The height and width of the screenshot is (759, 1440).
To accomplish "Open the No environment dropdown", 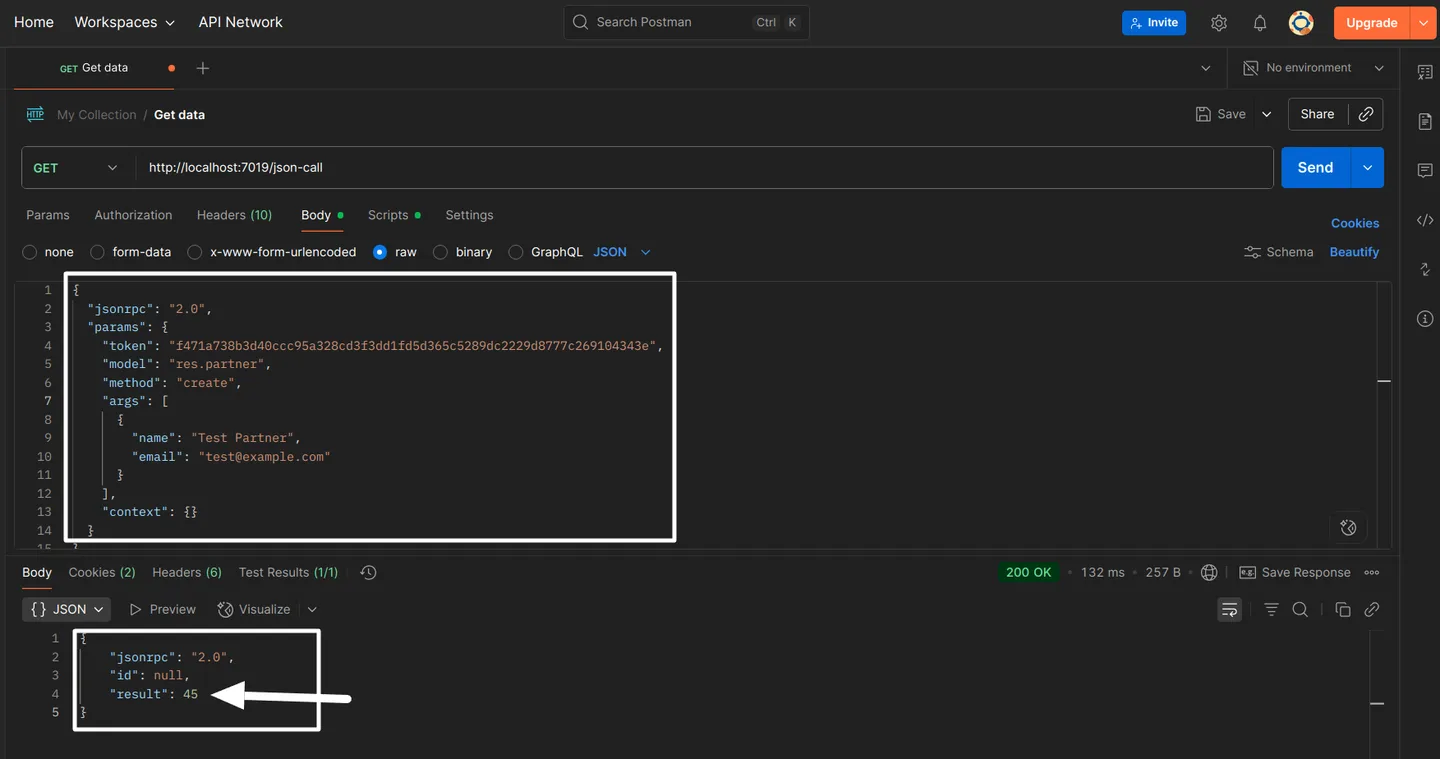I will [x=1313, y=68].
